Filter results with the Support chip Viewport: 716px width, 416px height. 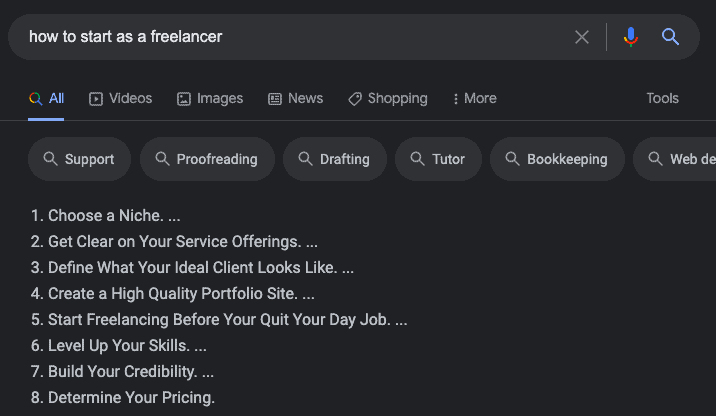coord(79,159)
